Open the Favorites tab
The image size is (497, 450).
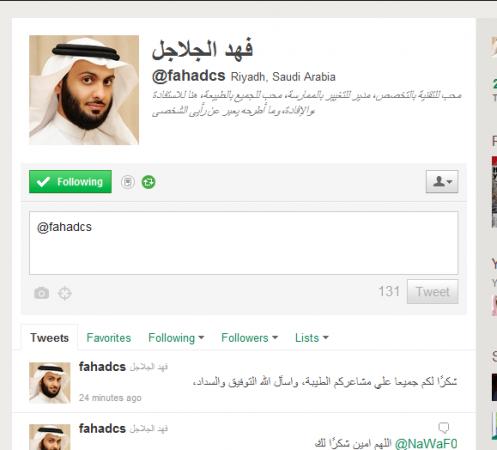coord(109,338)
